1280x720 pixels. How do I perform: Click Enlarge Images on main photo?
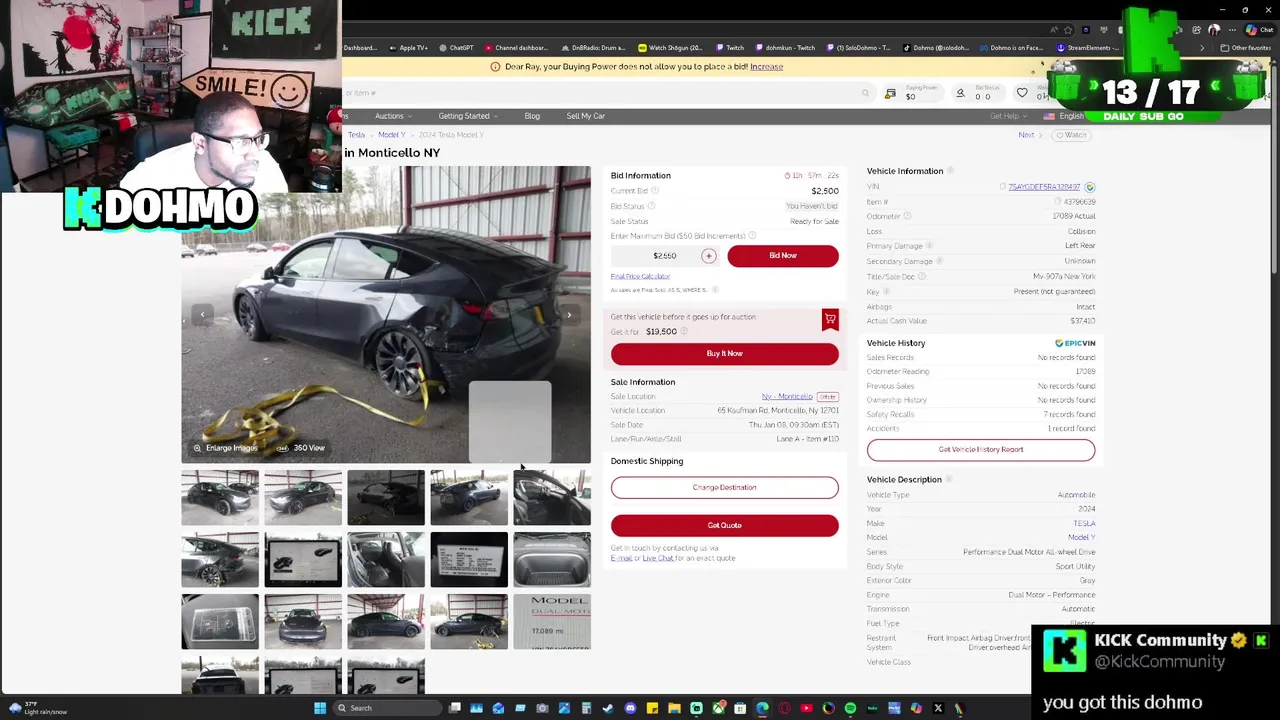pyautogui.click(x=226, y=448)
